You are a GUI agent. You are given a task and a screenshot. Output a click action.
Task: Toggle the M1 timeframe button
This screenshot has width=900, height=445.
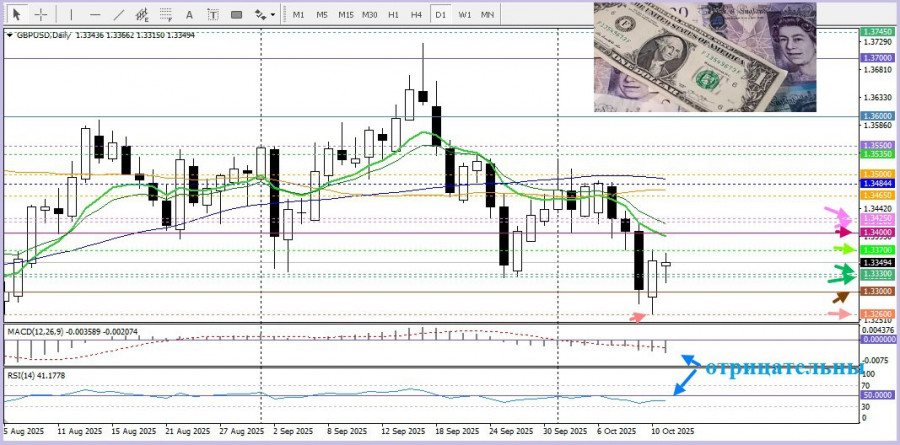(x=298, y=15)
